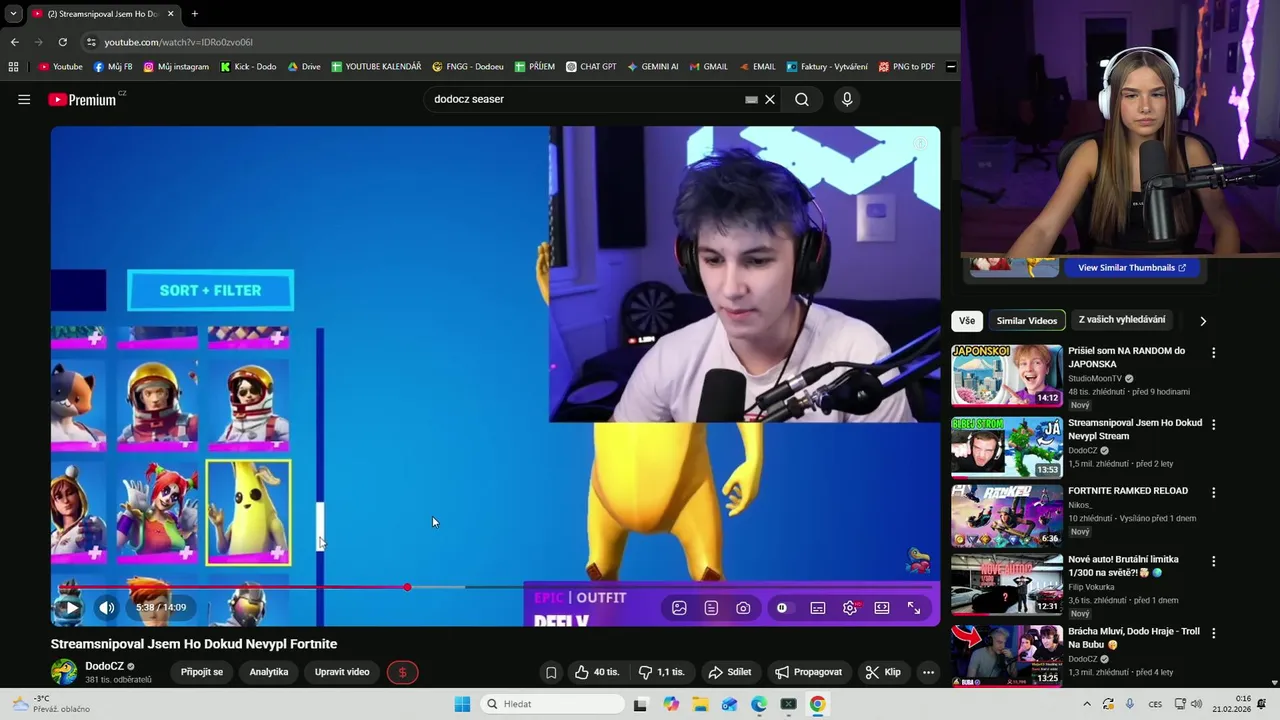Open Windows Start menu
Viewport: 1280px width, 720px height.
(x=462, y=704)
